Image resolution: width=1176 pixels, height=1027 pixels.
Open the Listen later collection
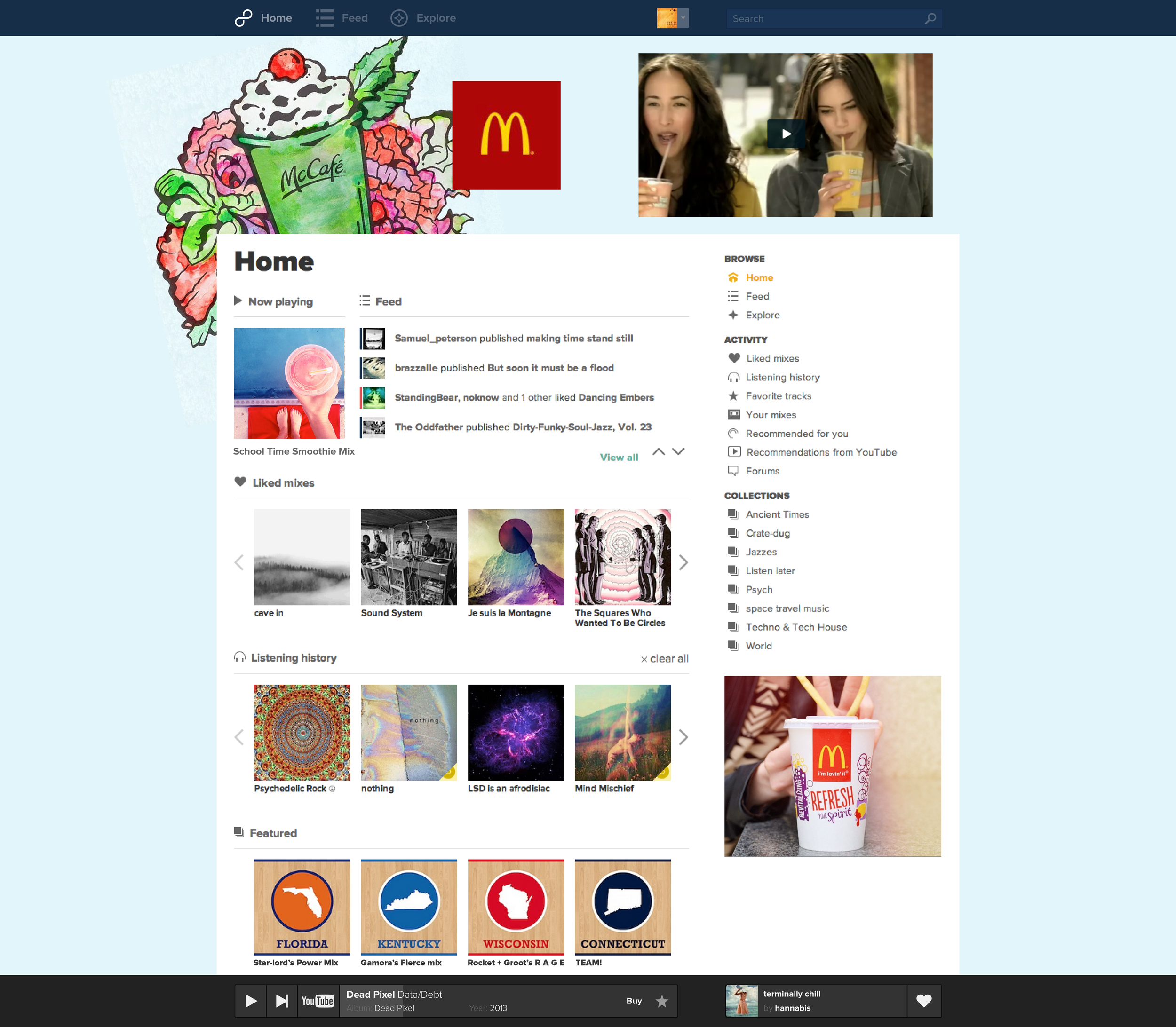click(x=770, y=571)
